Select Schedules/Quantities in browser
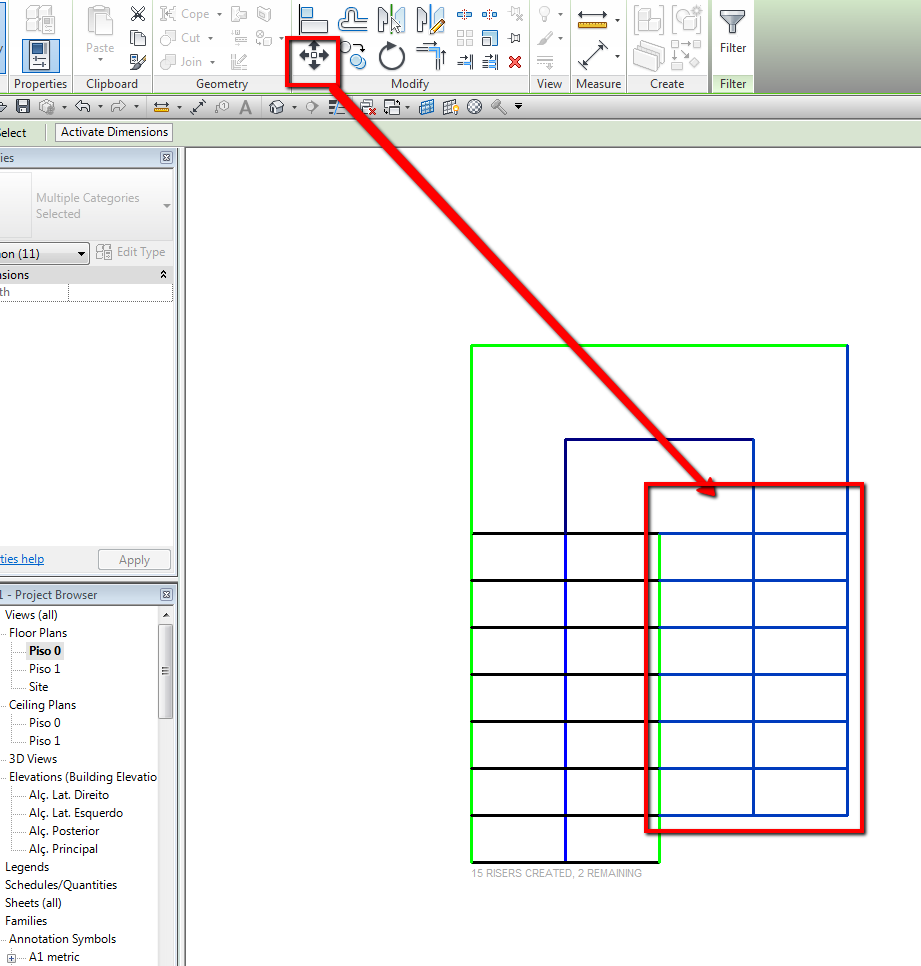The image size is (921, 966). [x=61, y=885]
